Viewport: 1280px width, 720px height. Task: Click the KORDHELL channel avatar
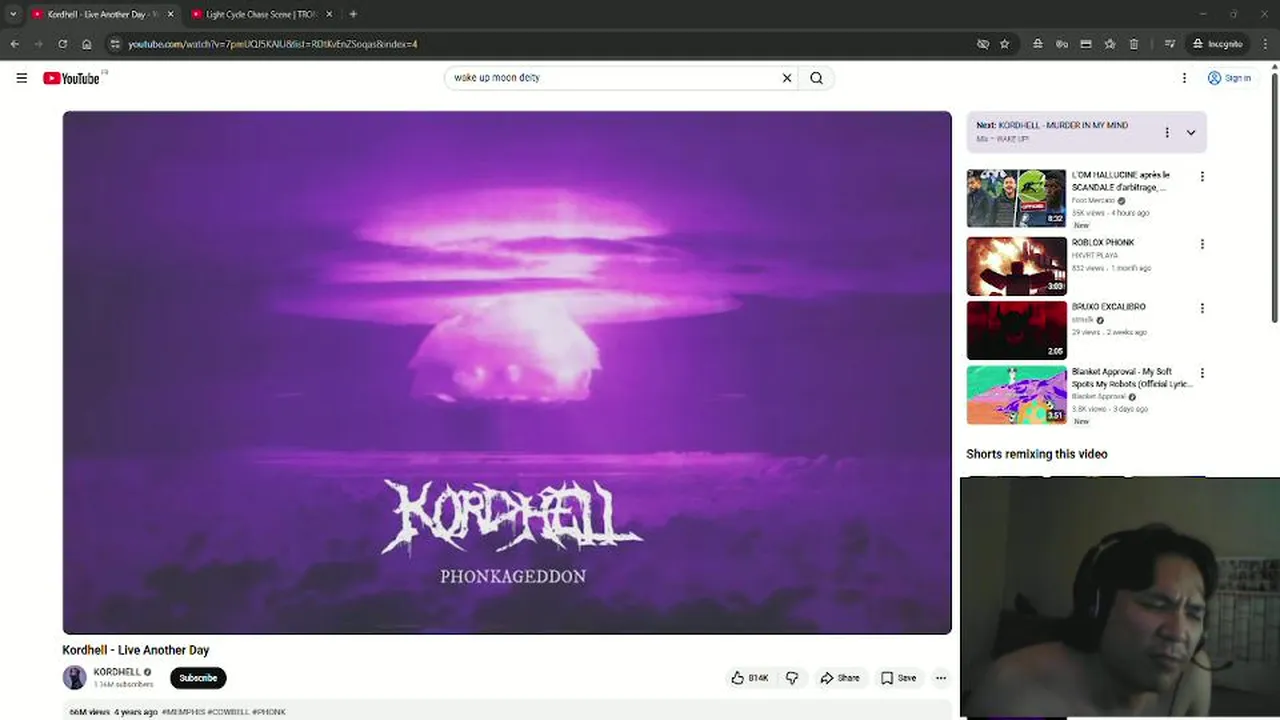click(x=75, y=677)
